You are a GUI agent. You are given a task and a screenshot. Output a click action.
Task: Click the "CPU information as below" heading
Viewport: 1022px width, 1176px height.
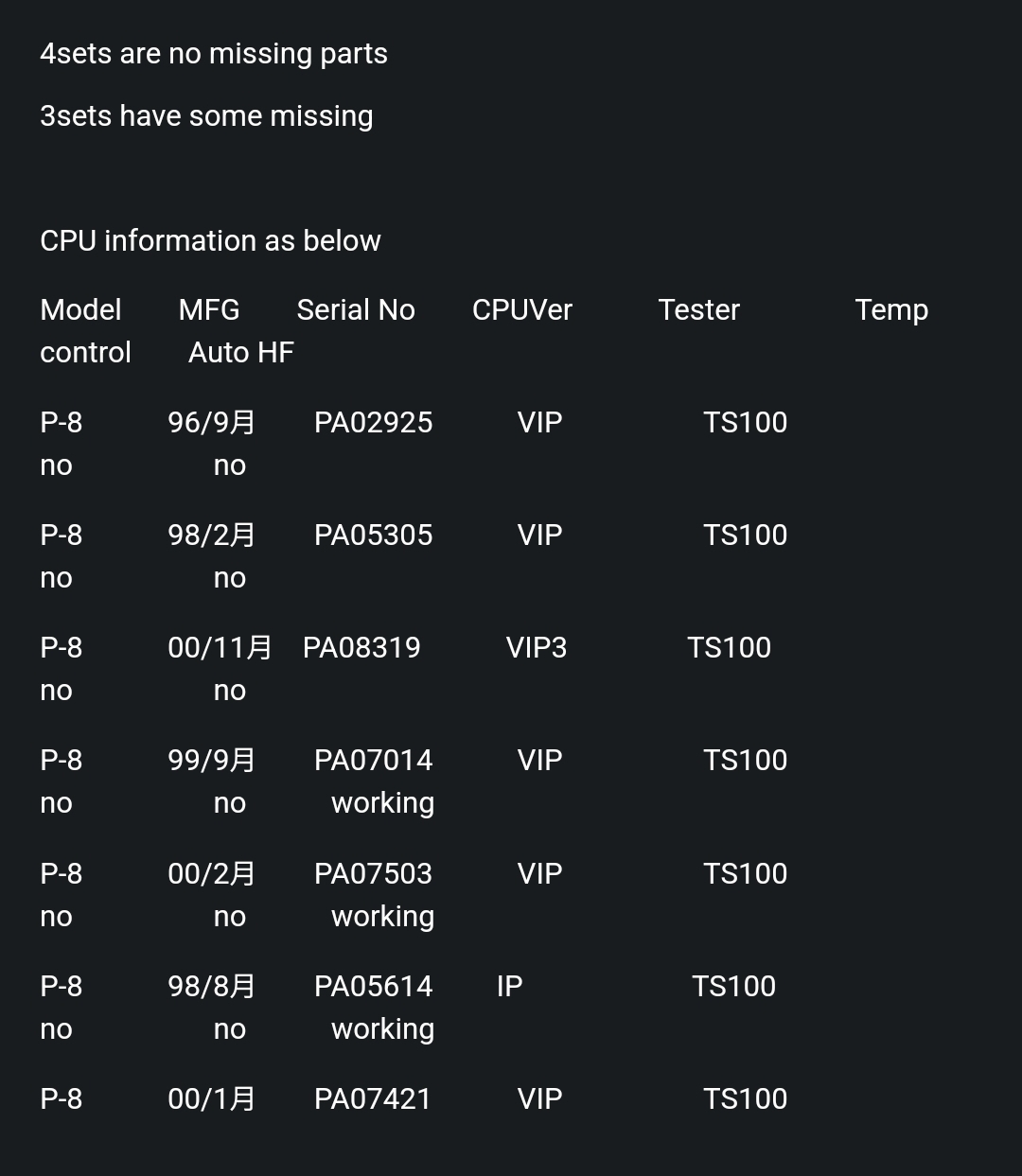210,241
